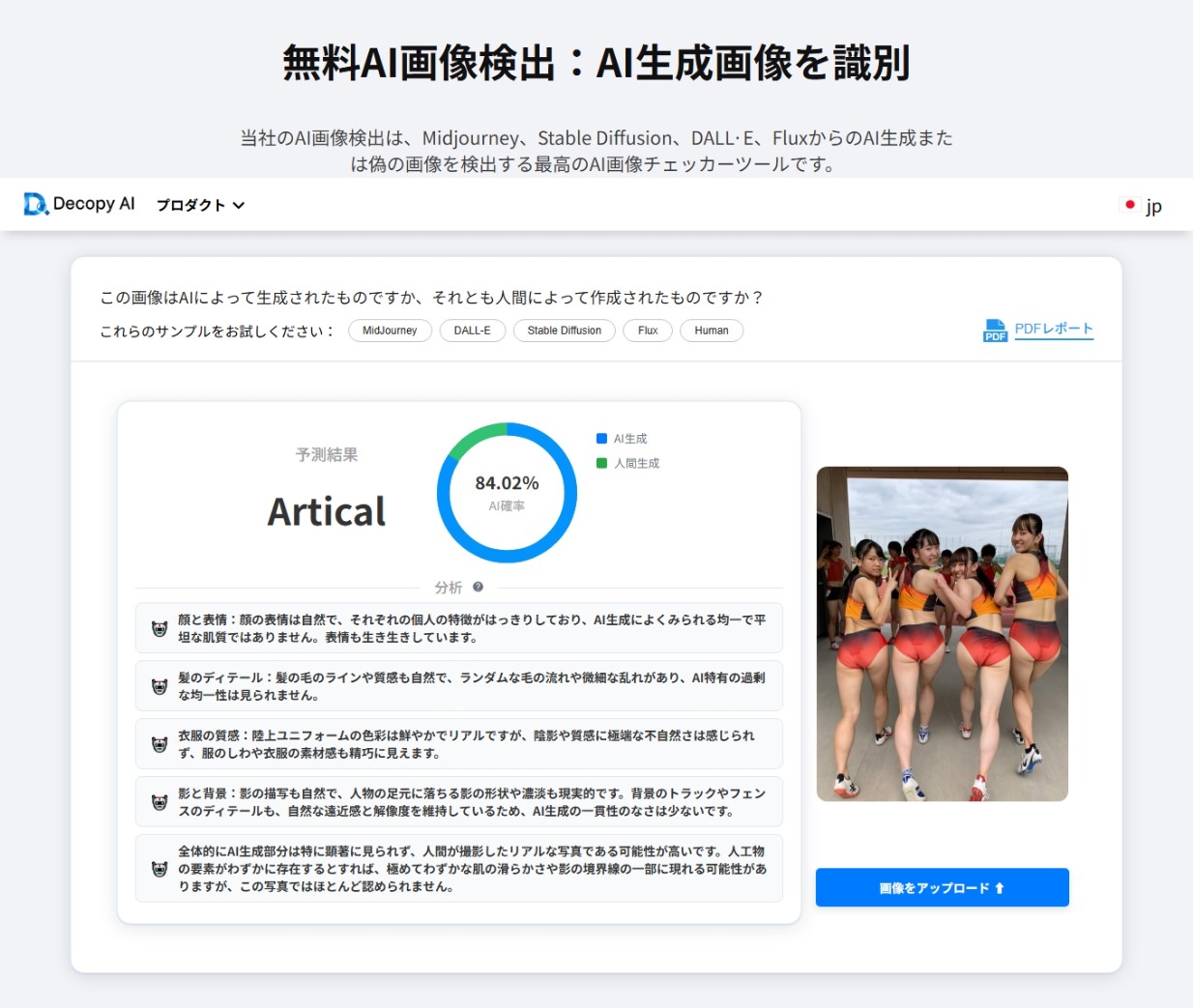Open the PDFレポート link
Screen dimensions: 1193x1008
(1054, 329)
